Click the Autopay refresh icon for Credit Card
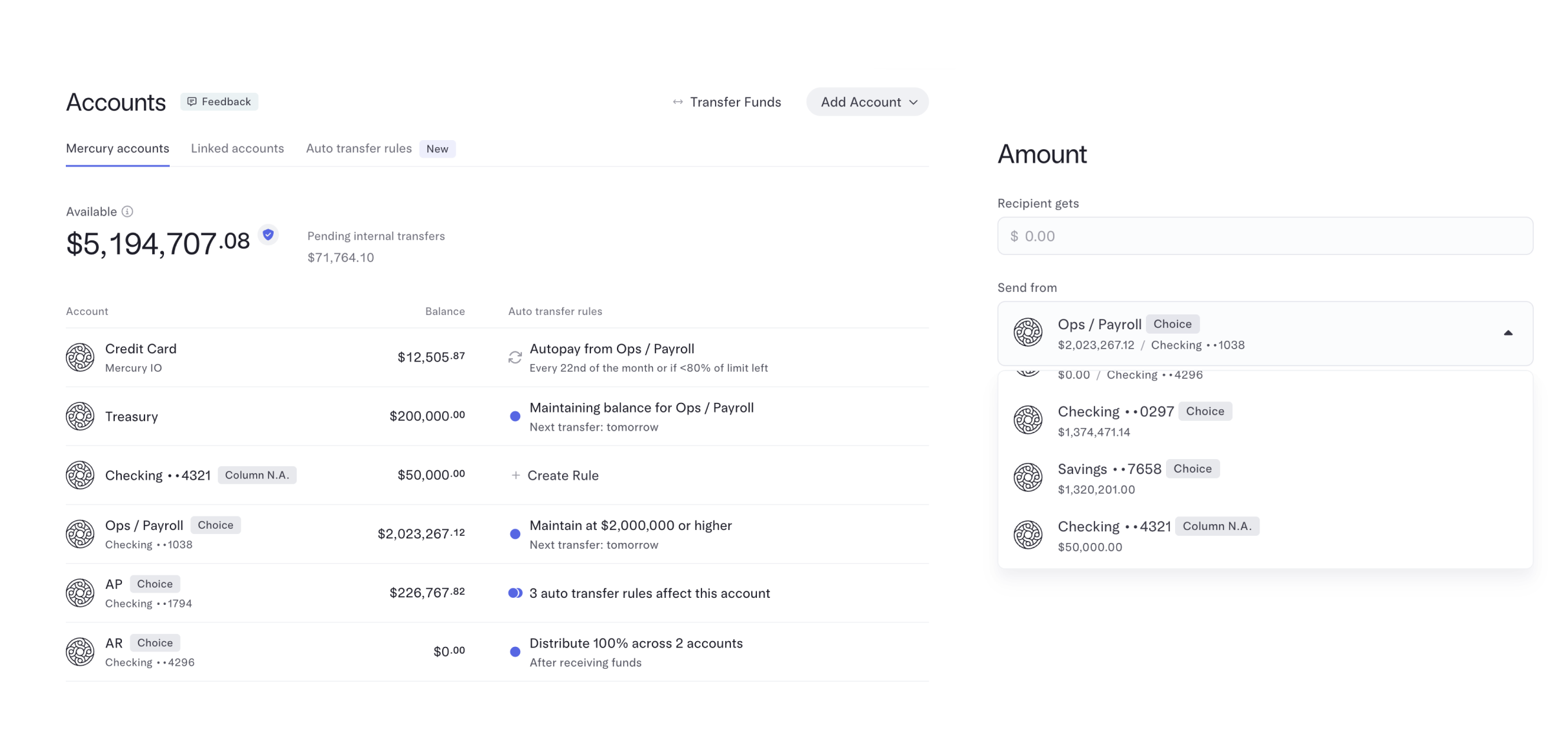The width and height of the screenshot is (1568, 736). [515, 357]
